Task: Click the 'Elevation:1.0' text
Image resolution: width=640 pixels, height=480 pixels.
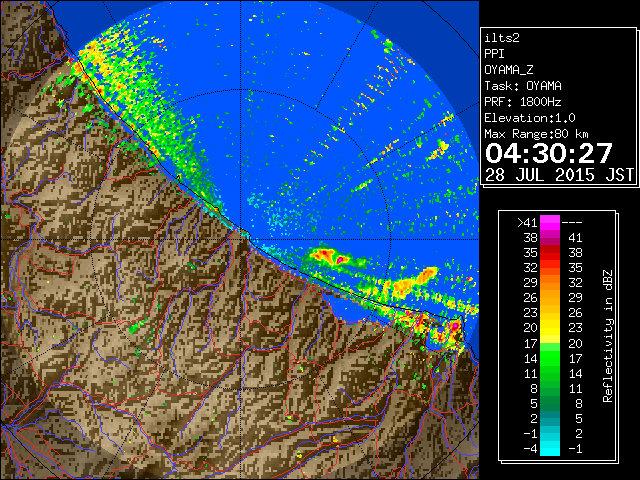Action: (x=530, y=118)
